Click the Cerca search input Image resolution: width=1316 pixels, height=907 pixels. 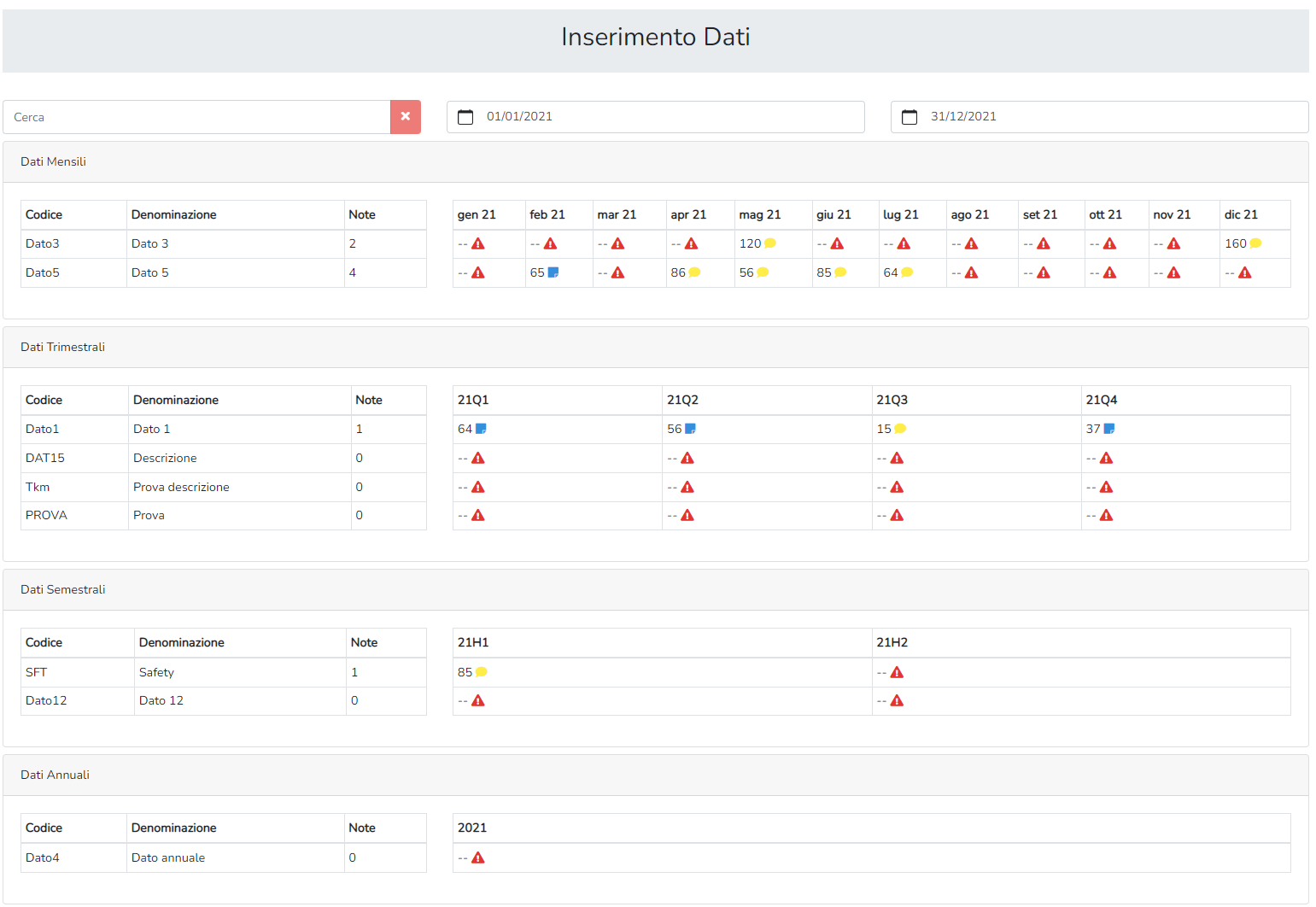[196, 117]
